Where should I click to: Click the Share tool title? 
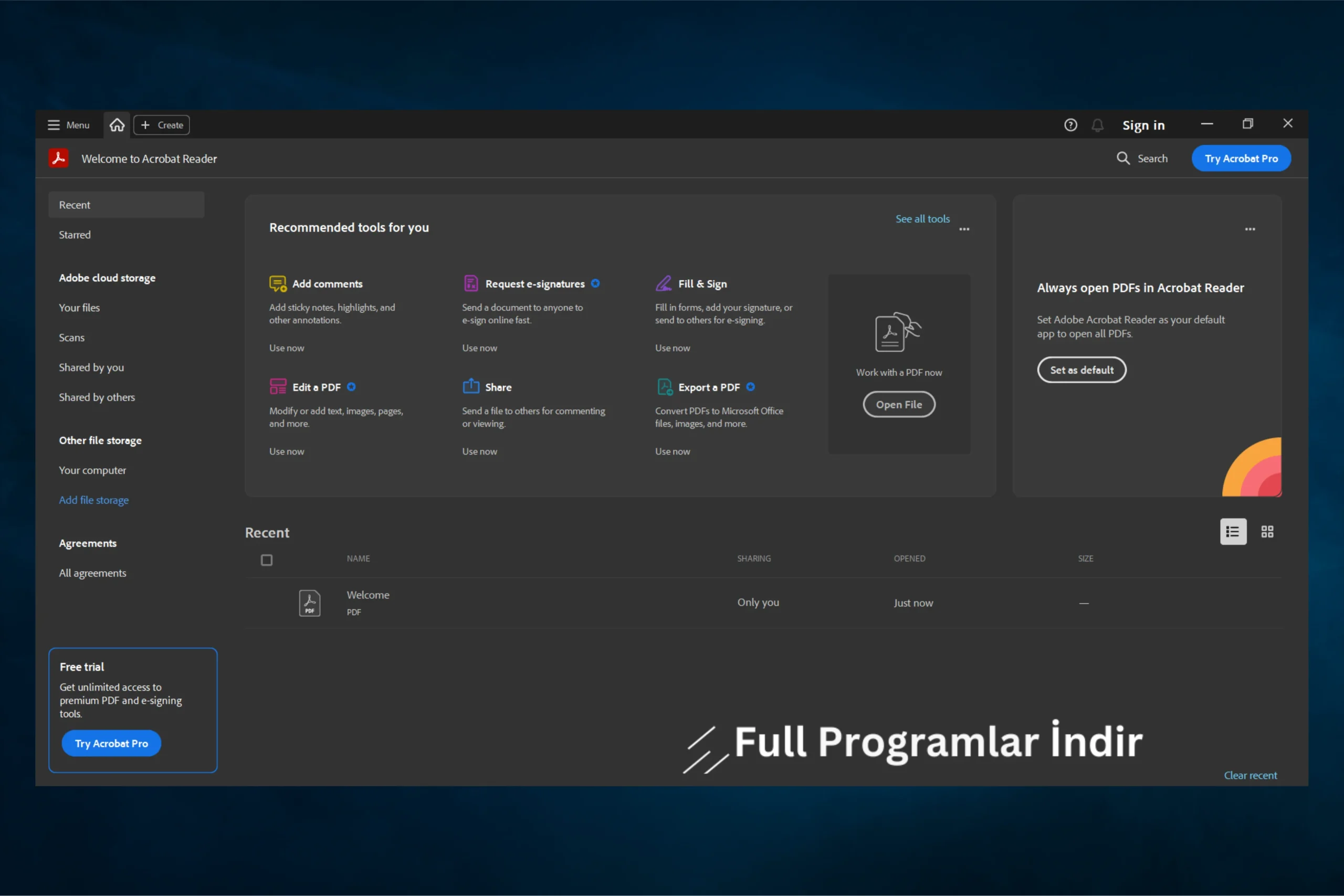(x=498, y=387)
